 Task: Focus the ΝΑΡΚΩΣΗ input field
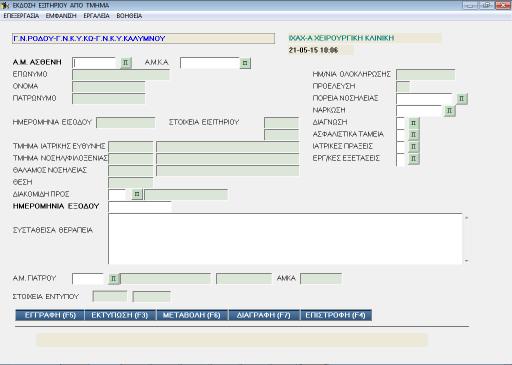420,110
